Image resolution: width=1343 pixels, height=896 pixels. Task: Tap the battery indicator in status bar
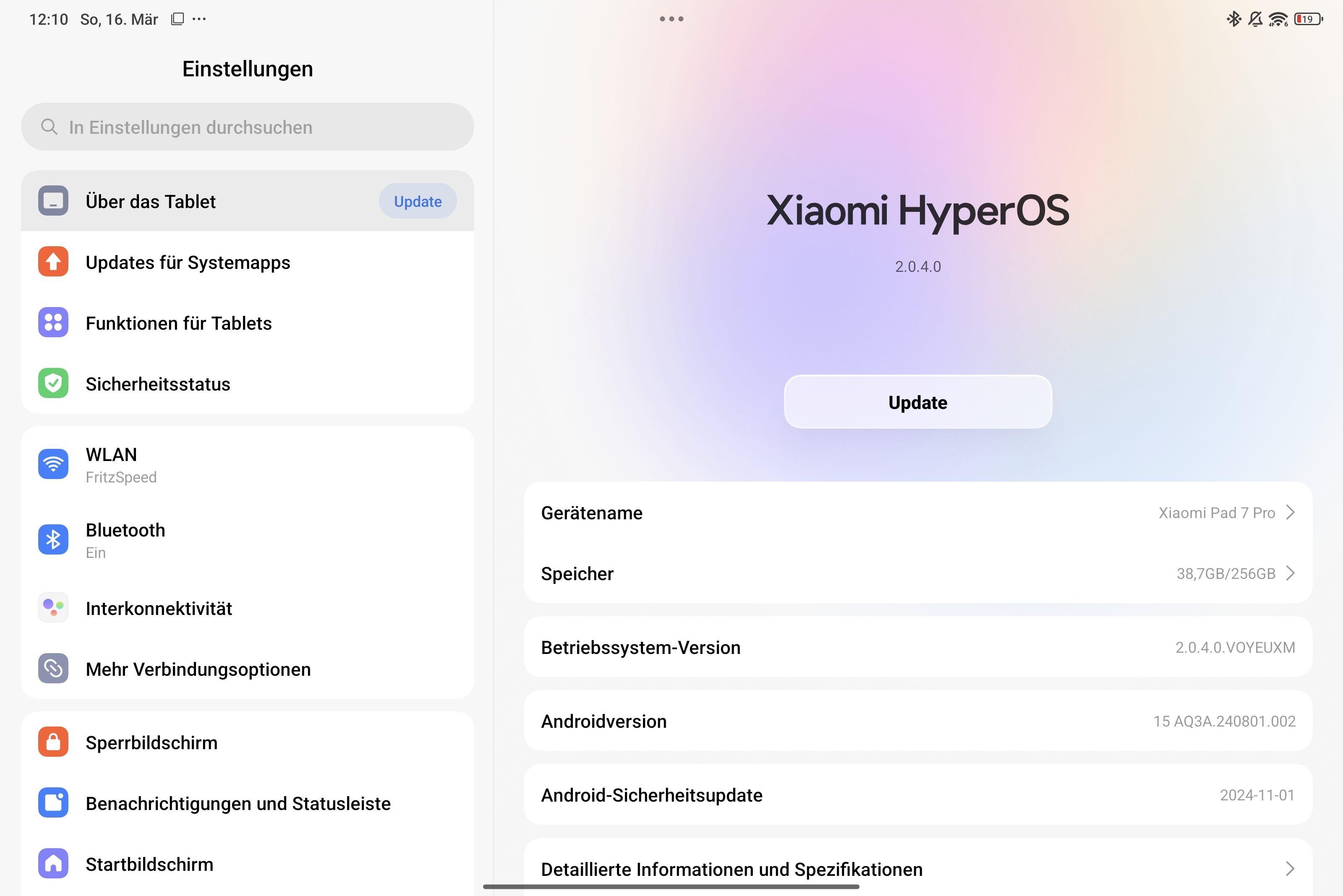[x=1309, y=19]
